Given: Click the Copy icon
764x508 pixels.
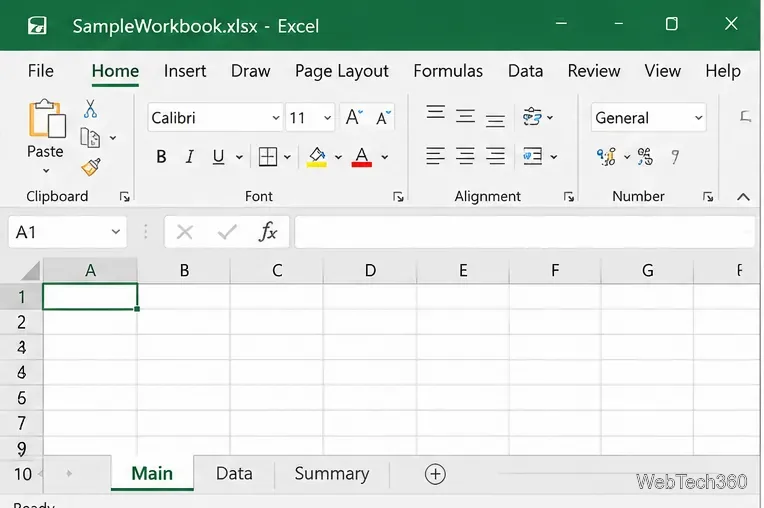Looking at the screenshot, I should click(x=90, y=138).
